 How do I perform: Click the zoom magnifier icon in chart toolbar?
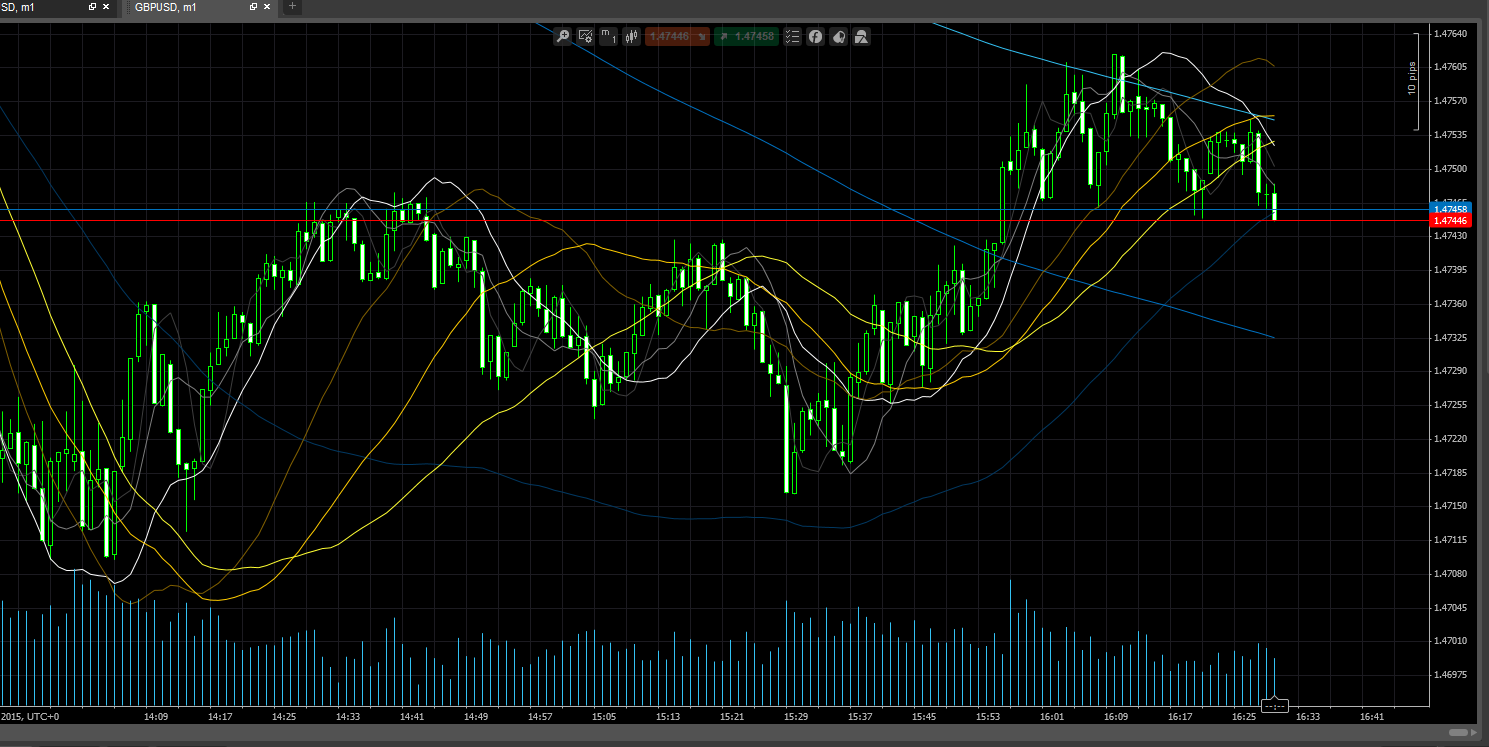click(563, 37)
